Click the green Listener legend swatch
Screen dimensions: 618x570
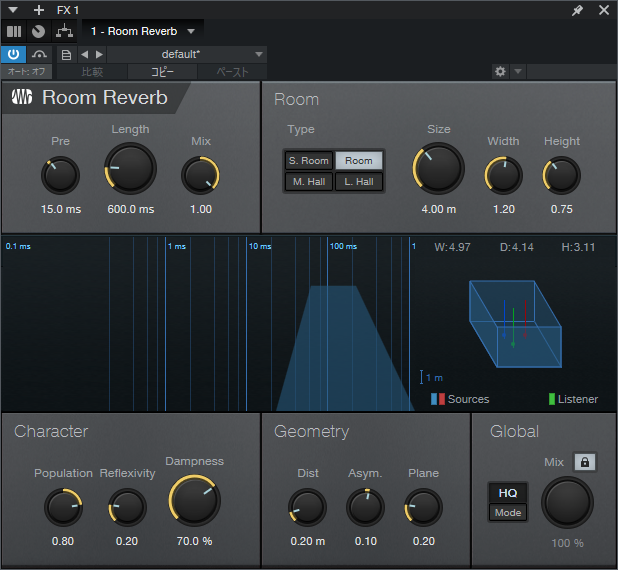click(x=552, y=399)
